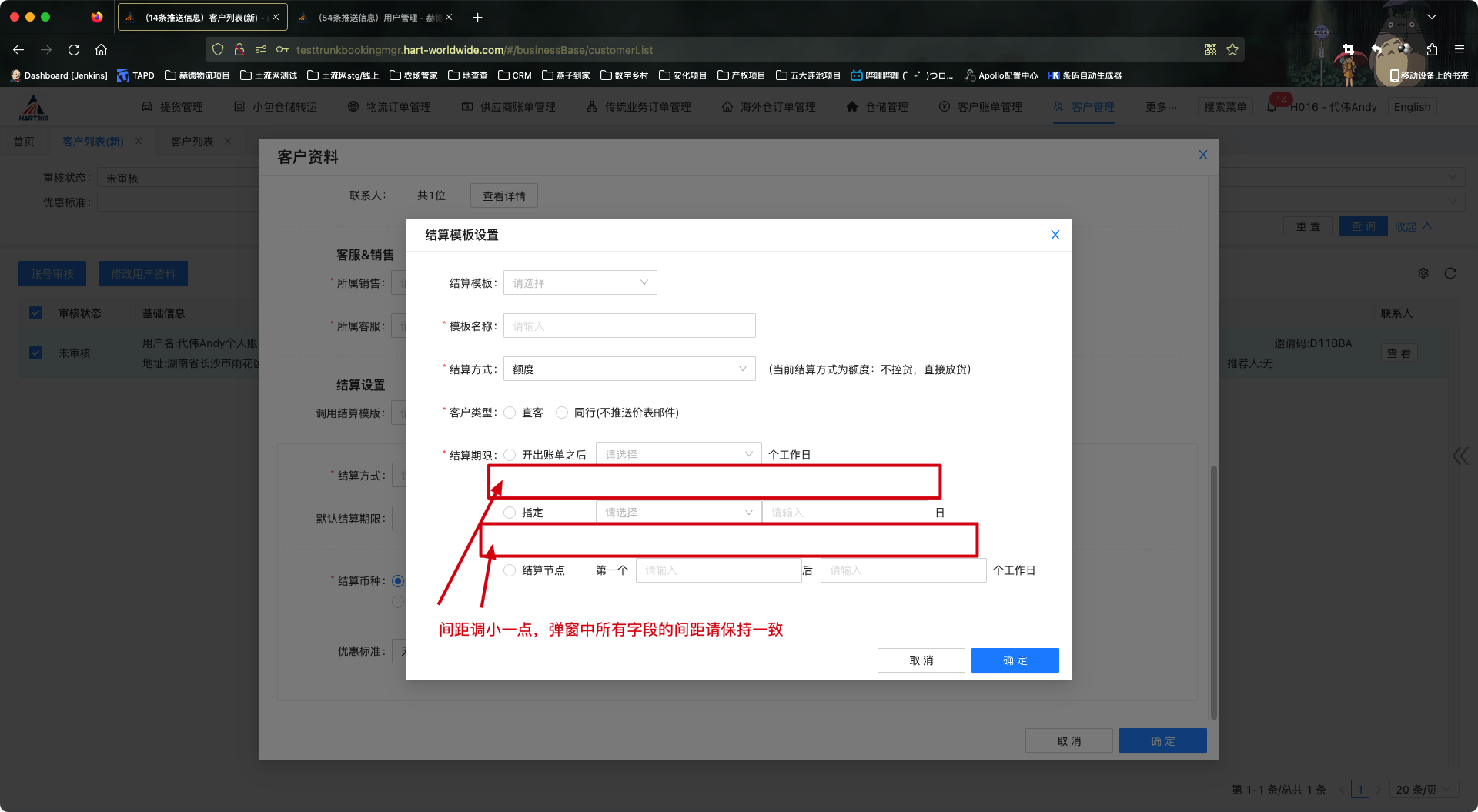Click the notification bell with 14 badge
The width and height of the screenshot is (1478, 812).
(1272, 107)
